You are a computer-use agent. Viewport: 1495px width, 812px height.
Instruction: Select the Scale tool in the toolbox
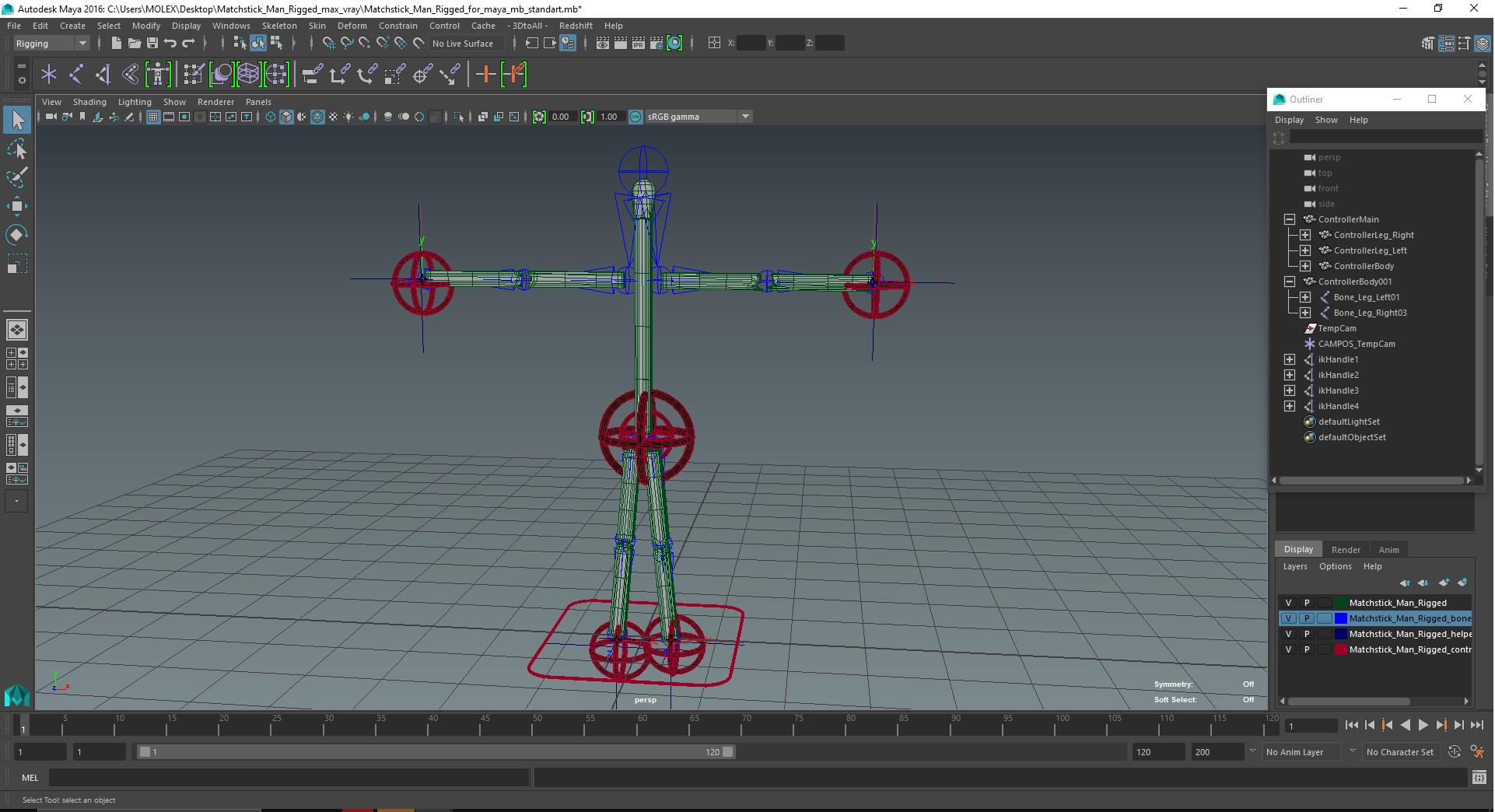tap(17, 264)
